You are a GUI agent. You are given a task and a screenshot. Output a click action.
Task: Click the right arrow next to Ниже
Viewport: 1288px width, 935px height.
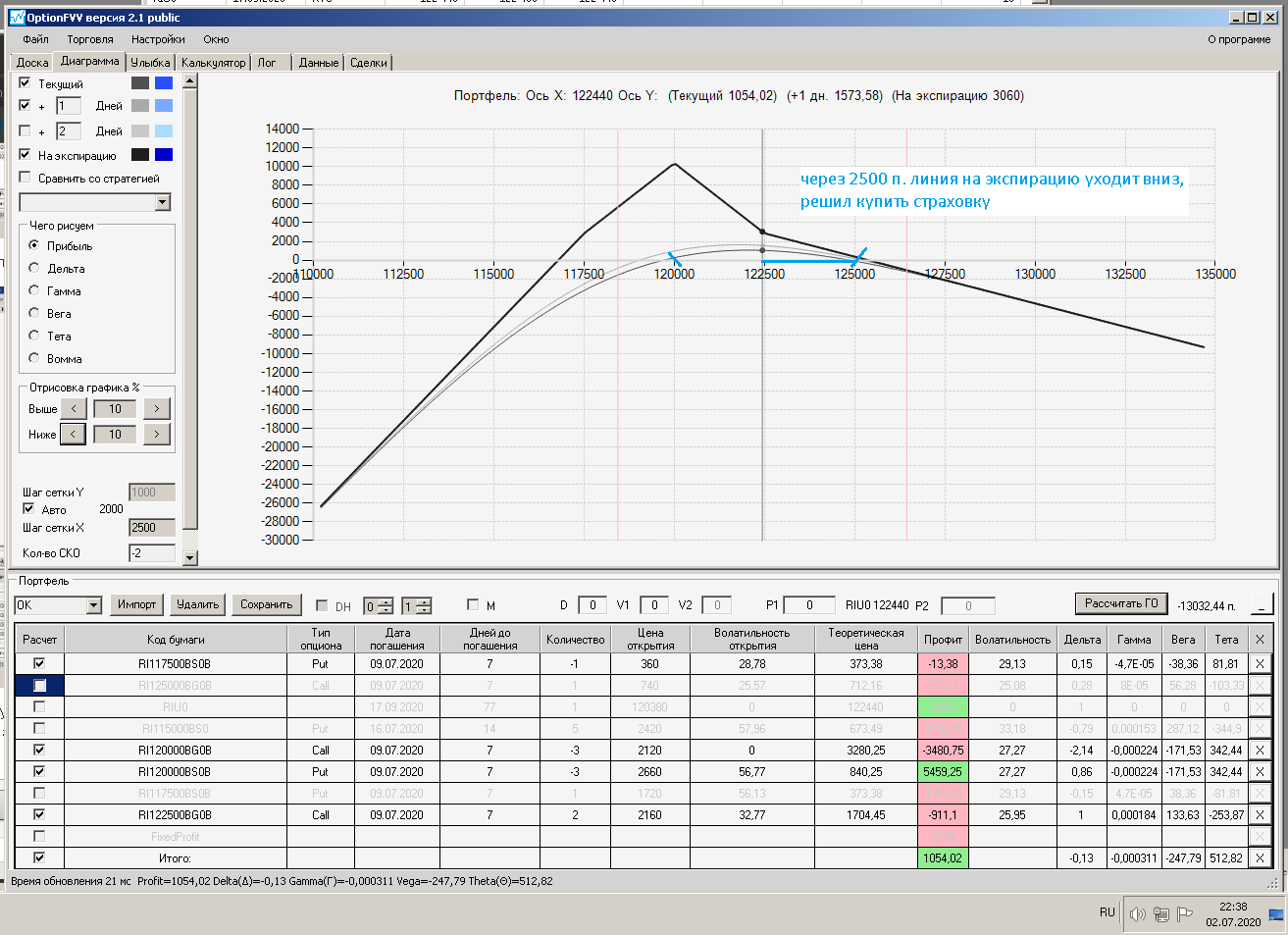pos(157,434)
